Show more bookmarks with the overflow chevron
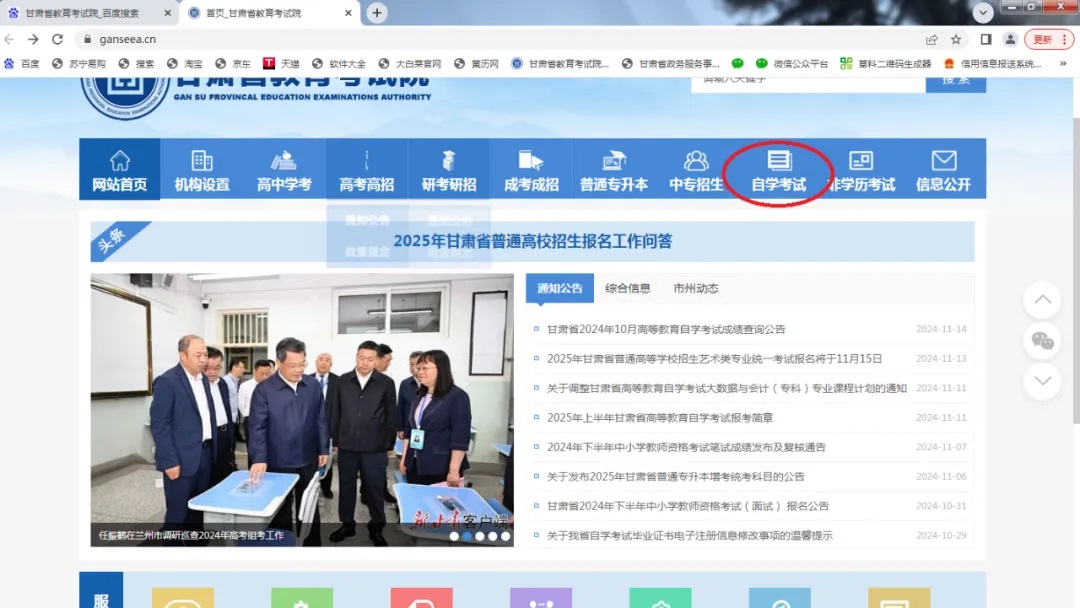Image resolution: width=1080 pixels, height=608 pixels. [1063, 63]
